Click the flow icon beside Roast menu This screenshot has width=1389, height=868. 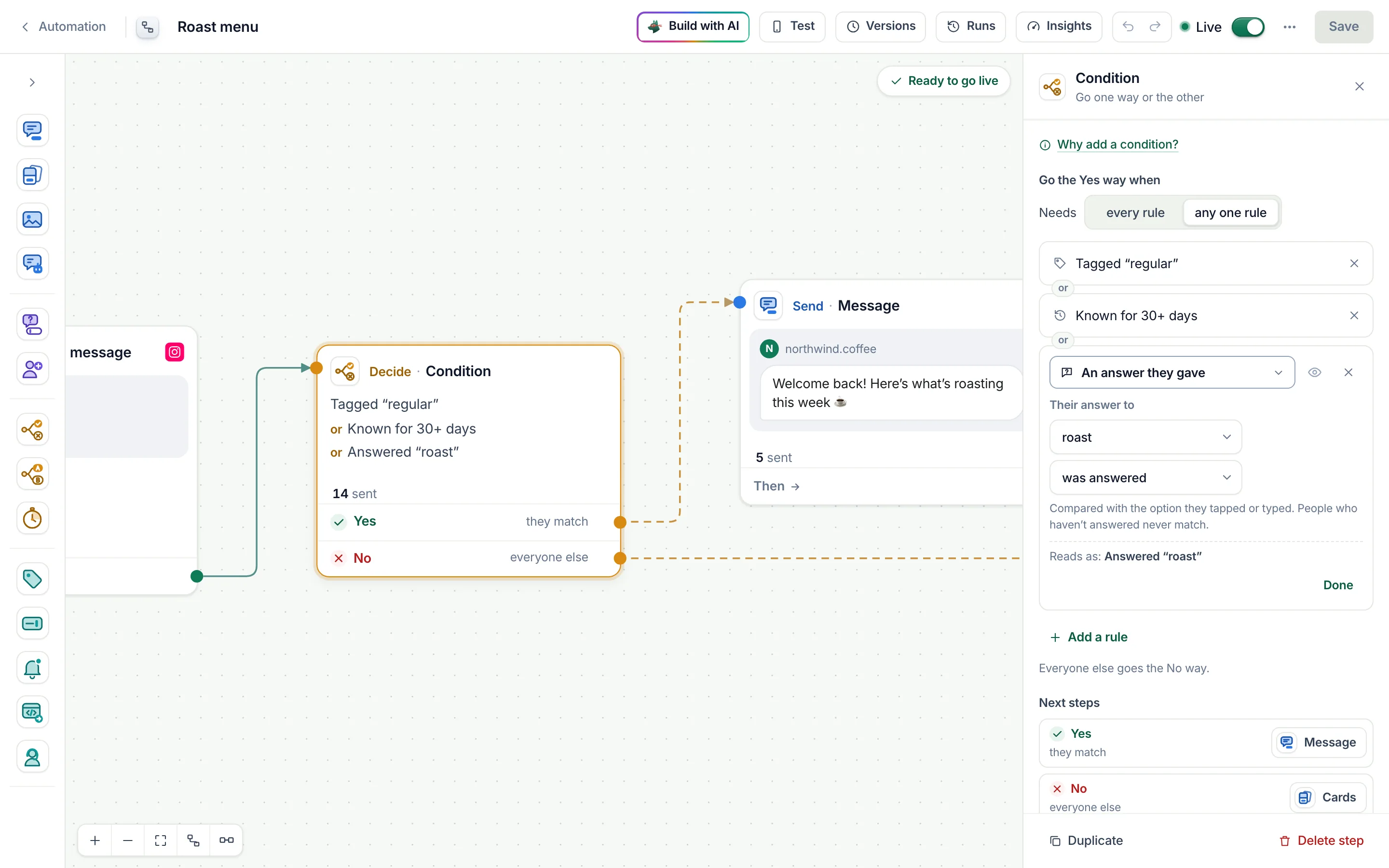click(148, 27)
